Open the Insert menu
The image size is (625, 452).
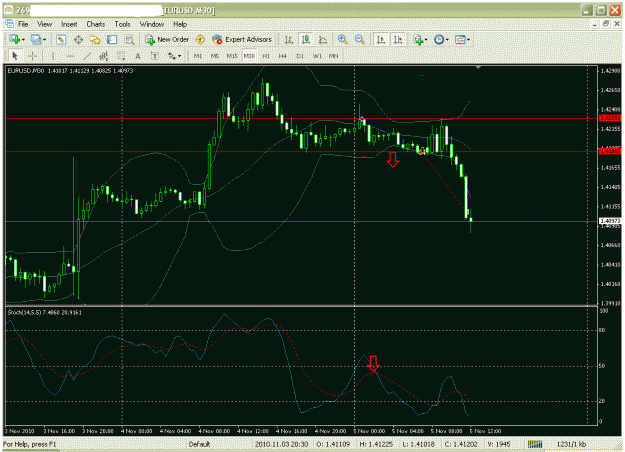tap(69, 24)
